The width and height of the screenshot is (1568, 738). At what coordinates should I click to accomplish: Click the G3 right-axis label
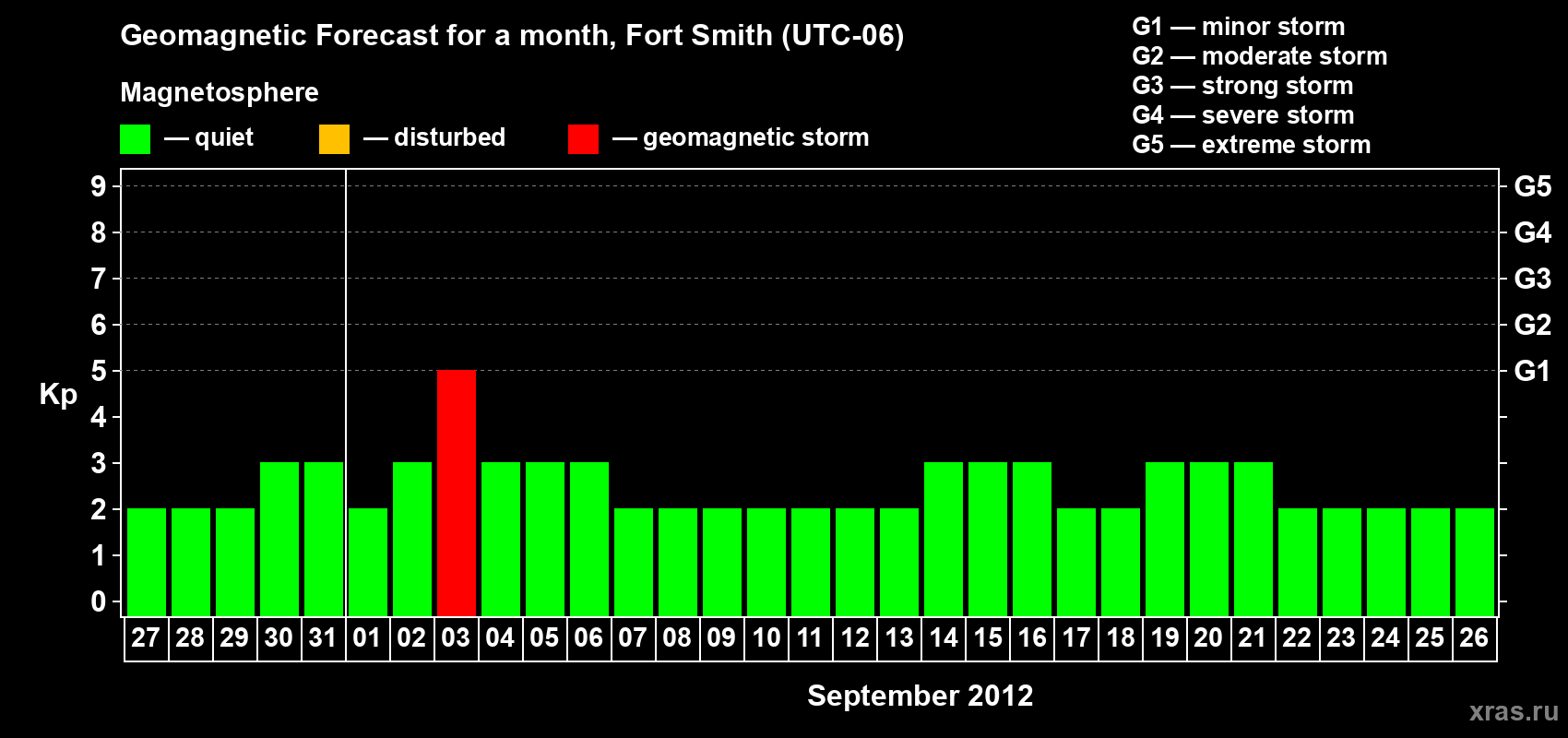point(1532,279)
